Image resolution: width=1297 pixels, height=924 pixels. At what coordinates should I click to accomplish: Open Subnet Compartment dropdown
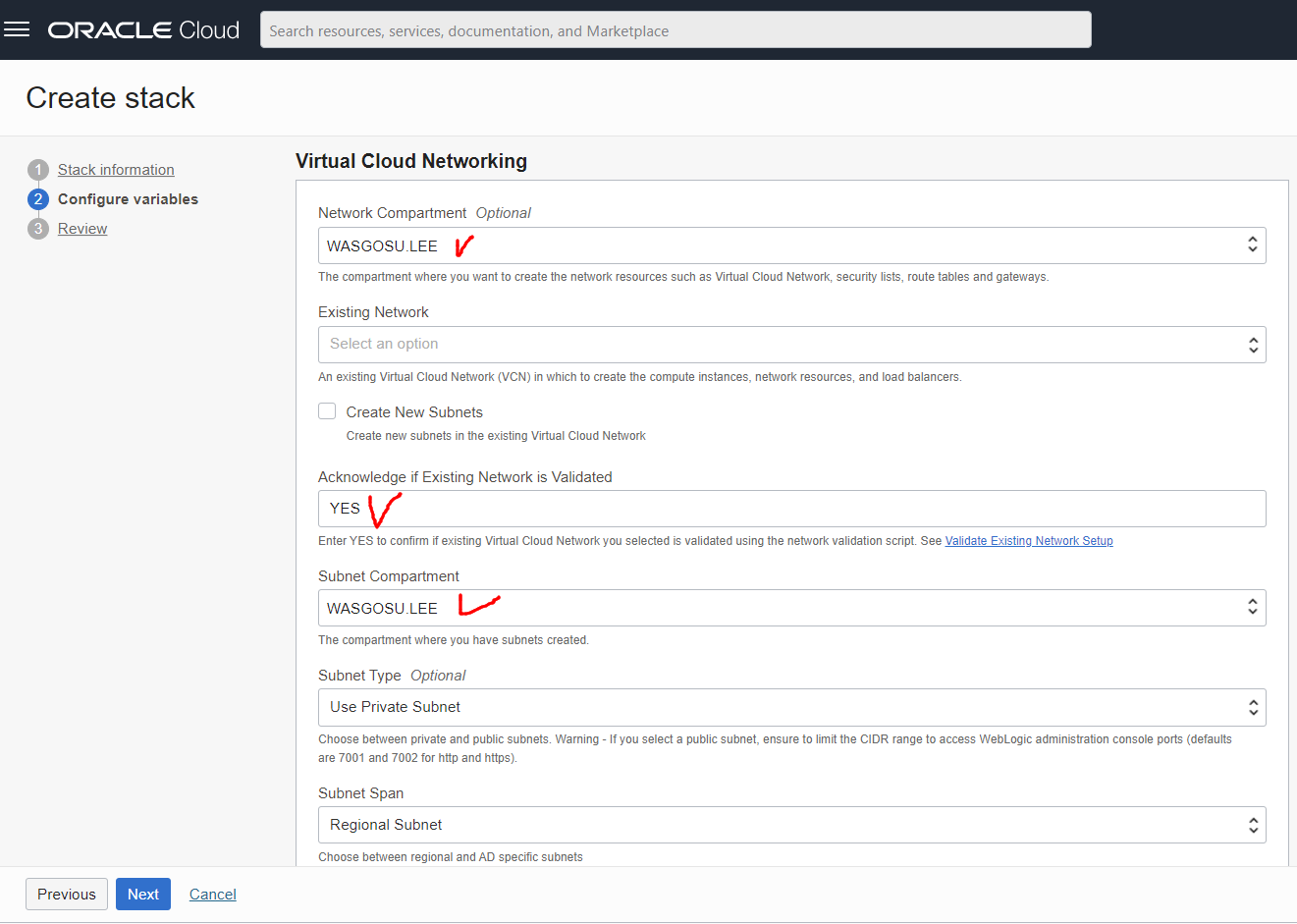[x=791, y=608]
